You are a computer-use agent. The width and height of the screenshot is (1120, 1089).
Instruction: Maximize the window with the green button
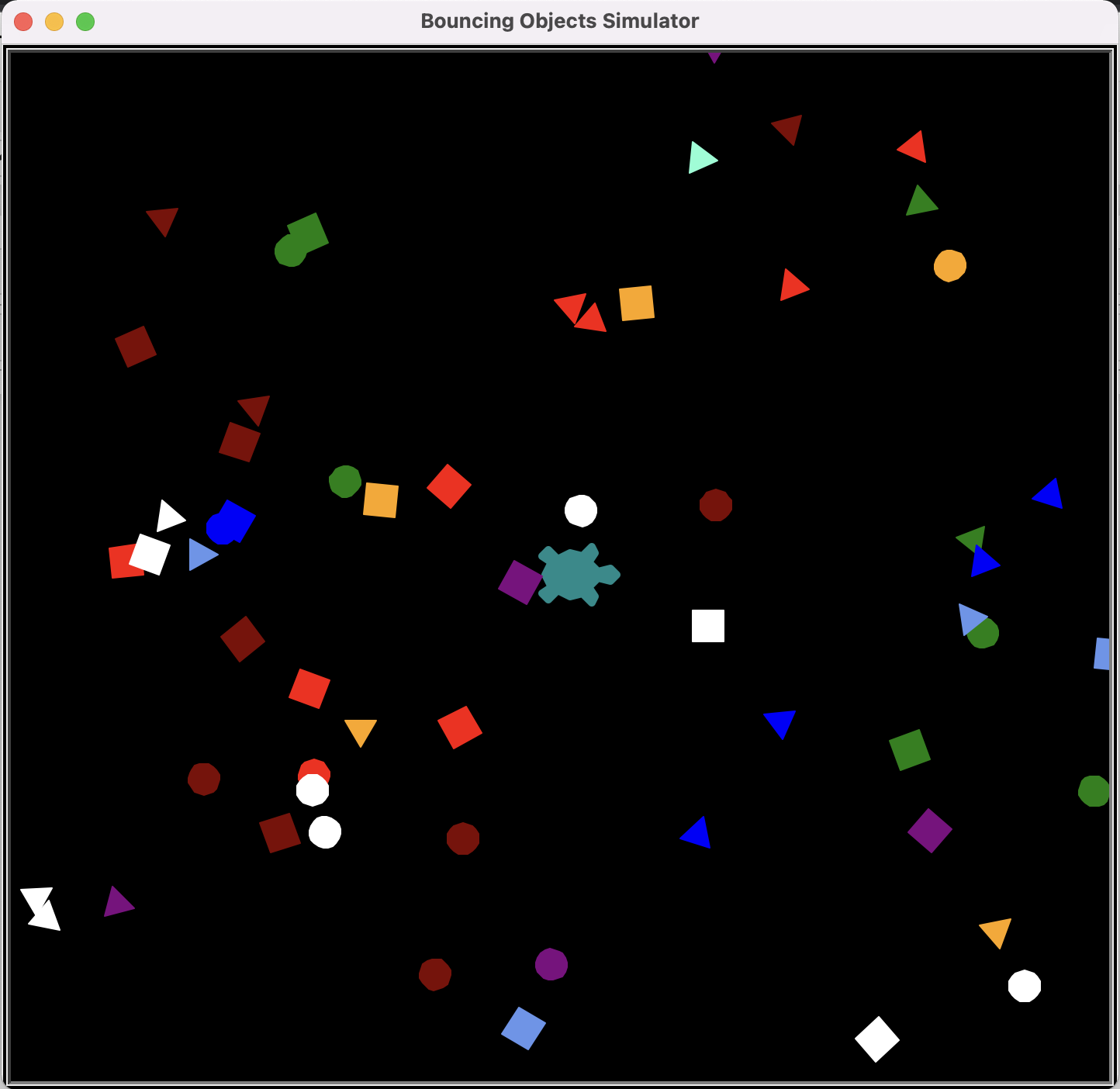pos(85,22)
